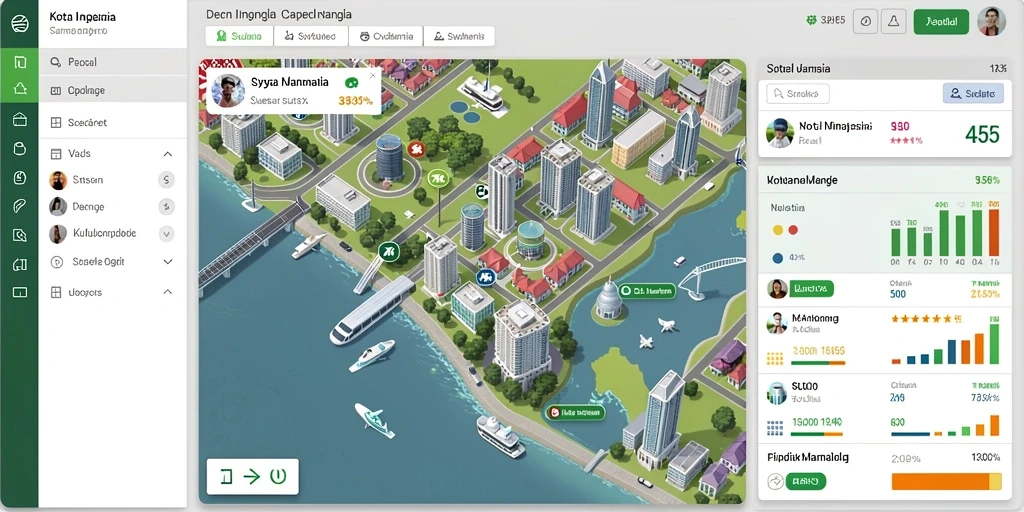Toggle the green pill next to Fipdiik Mamalolg
1024x512 pixels.
tap(806, 482)
